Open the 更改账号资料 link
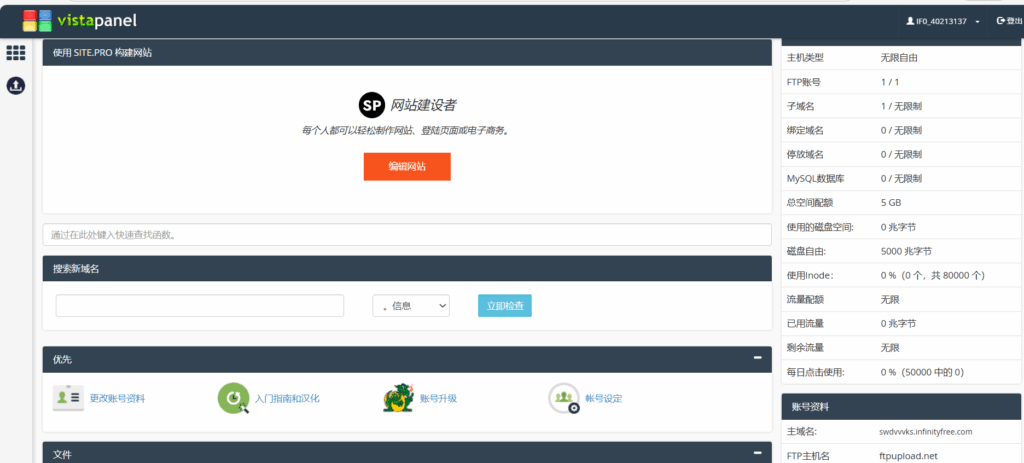 tap(117, 398)
